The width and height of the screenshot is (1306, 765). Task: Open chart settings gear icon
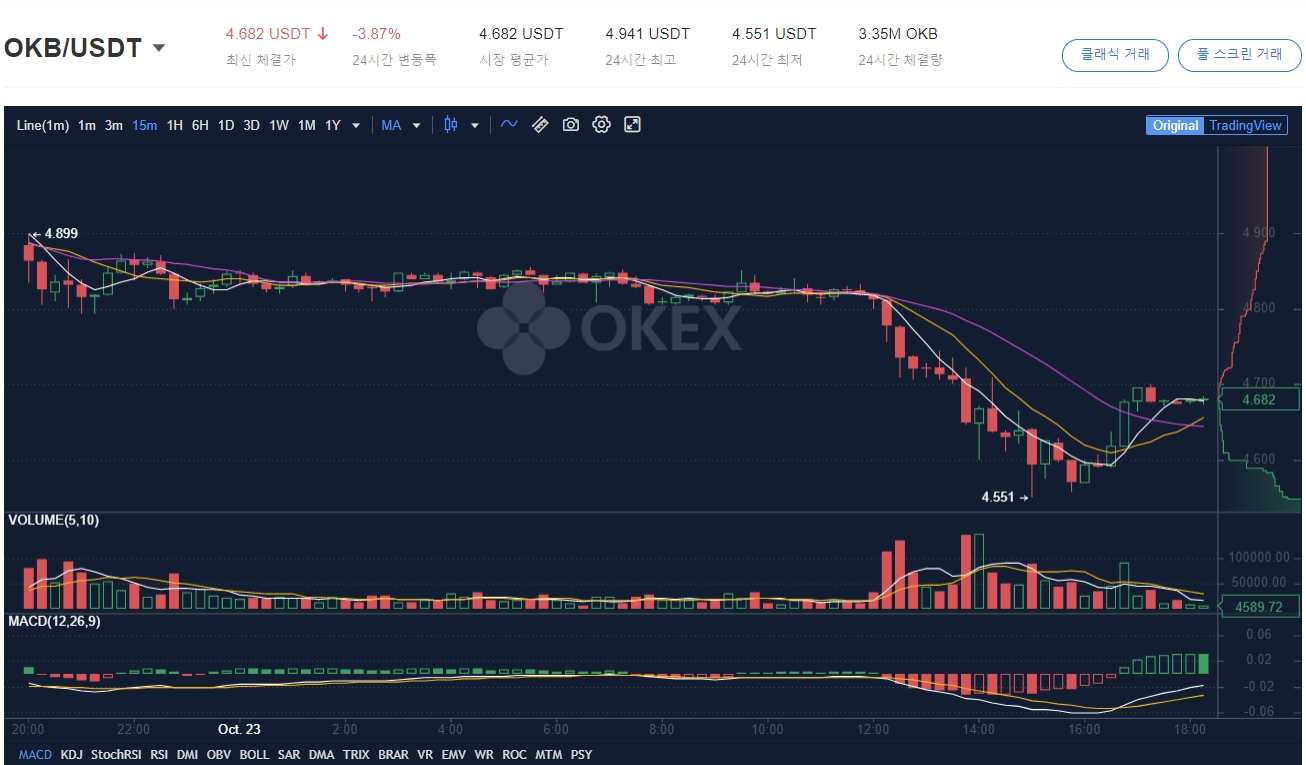point(601,125)
